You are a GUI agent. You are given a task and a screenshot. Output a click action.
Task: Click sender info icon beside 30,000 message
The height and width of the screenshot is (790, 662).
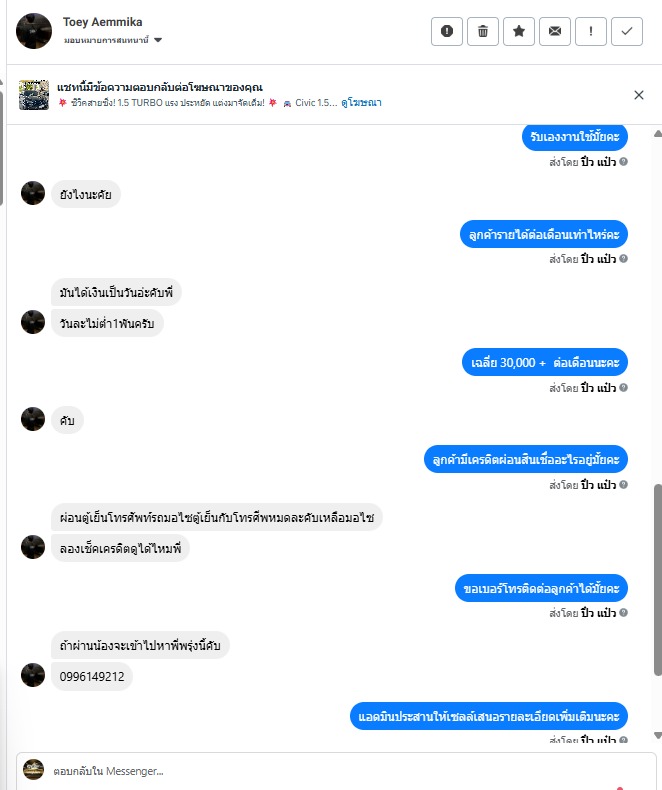click(623, 387)
